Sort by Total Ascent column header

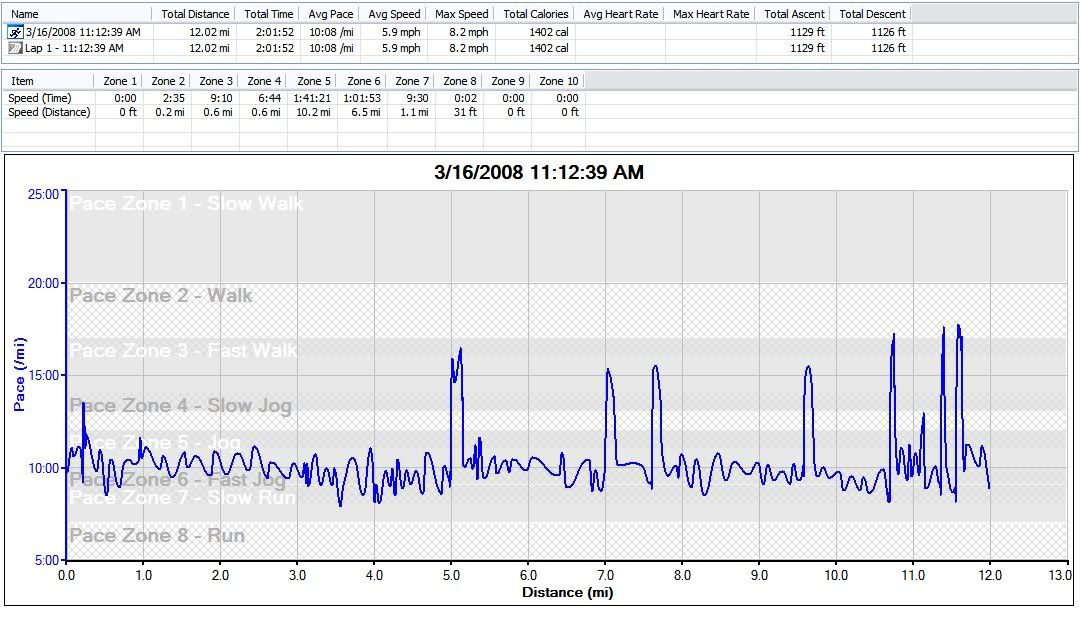tap(795, 14)
